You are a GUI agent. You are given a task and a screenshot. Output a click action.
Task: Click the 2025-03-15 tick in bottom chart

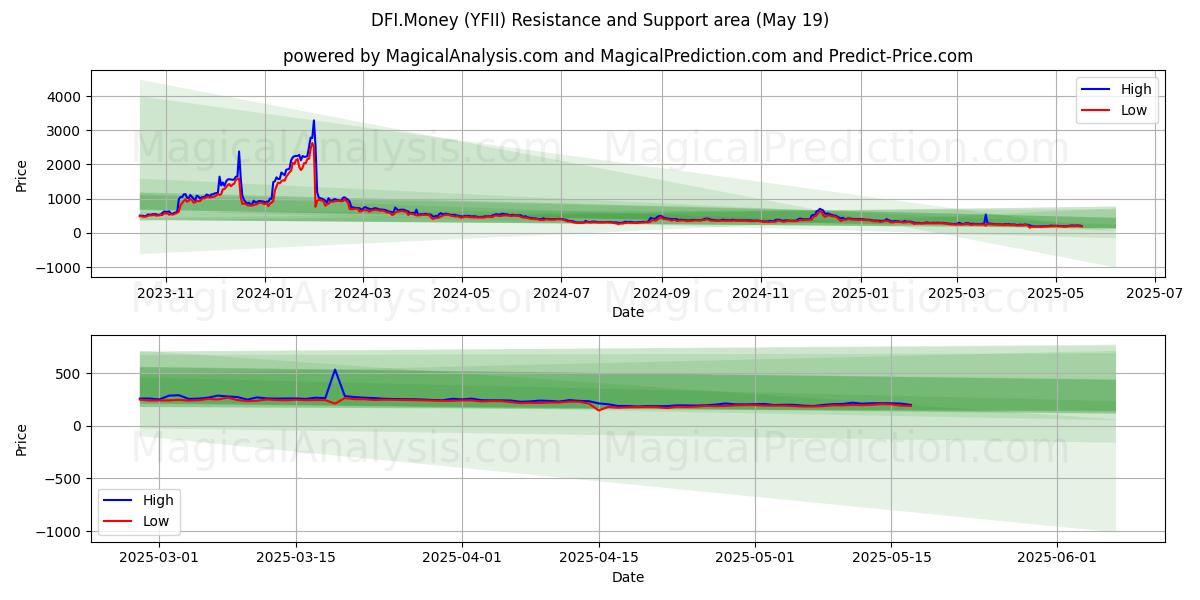296,558
